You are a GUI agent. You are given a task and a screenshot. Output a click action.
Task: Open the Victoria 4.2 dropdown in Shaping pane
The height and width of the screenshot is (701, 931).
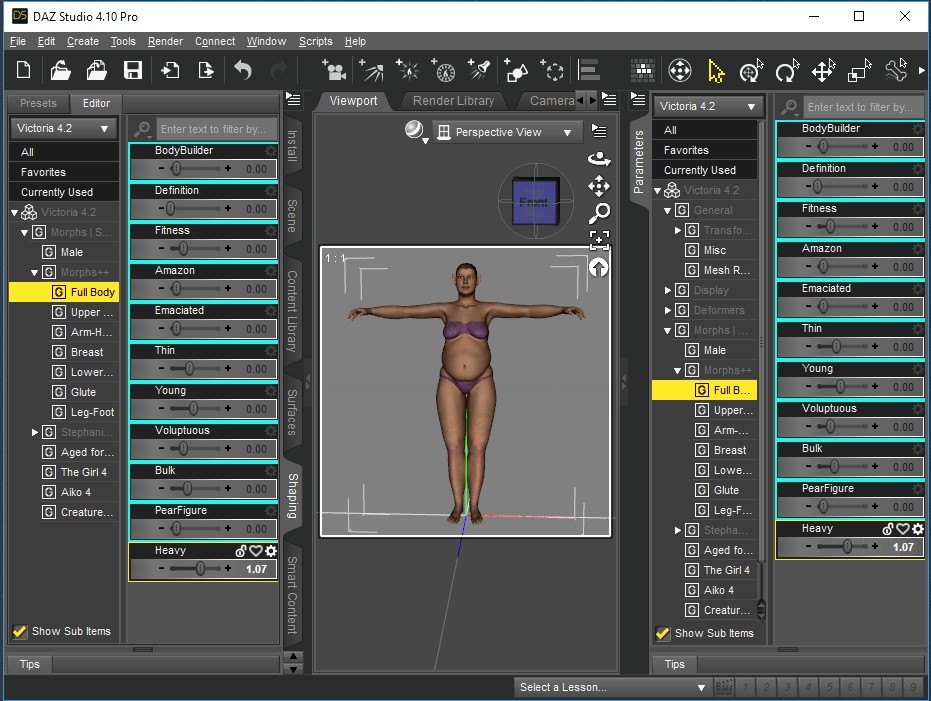[x=64, y=128]
